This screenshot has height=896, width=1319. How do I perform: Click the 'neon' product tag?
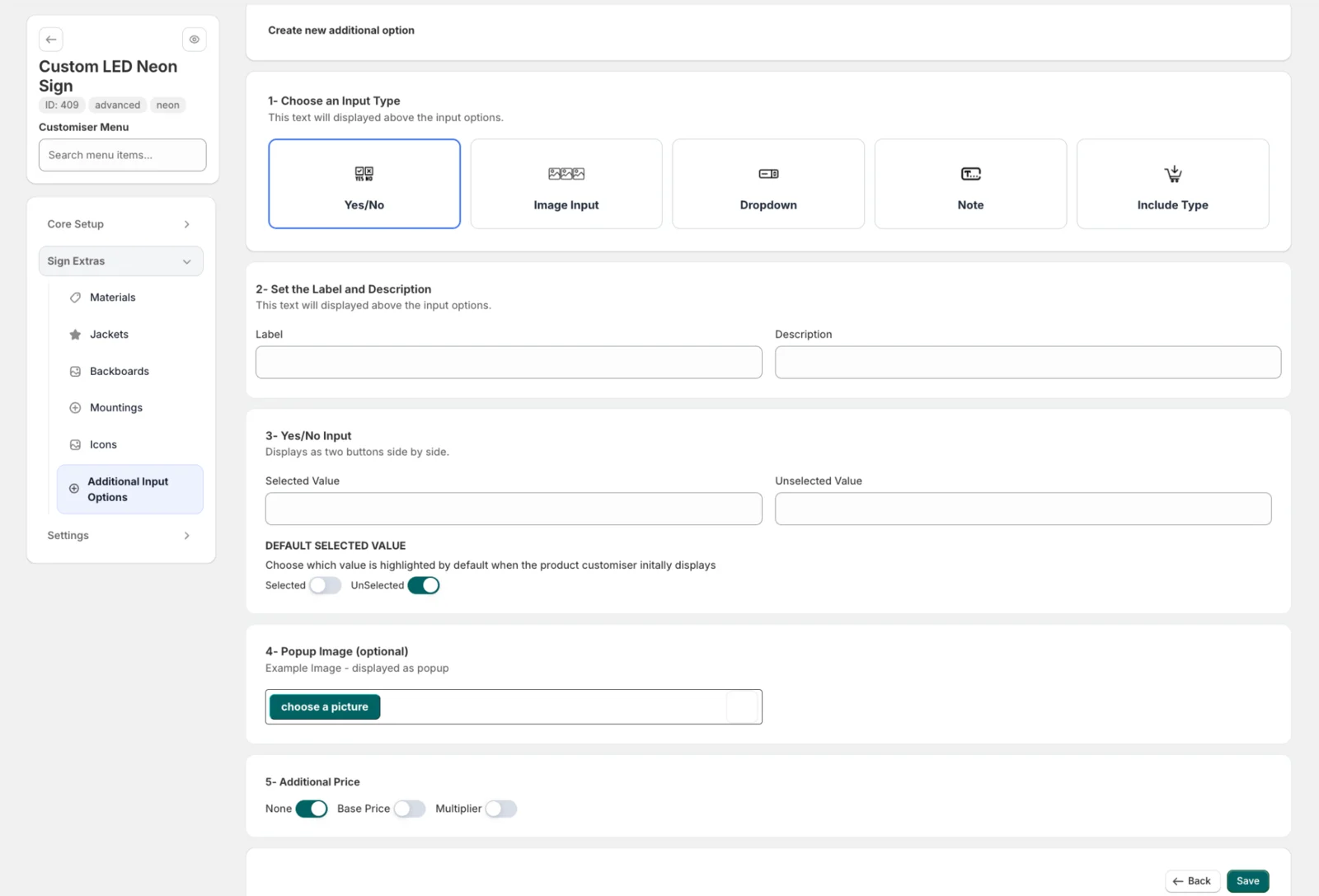coord(168,106)
